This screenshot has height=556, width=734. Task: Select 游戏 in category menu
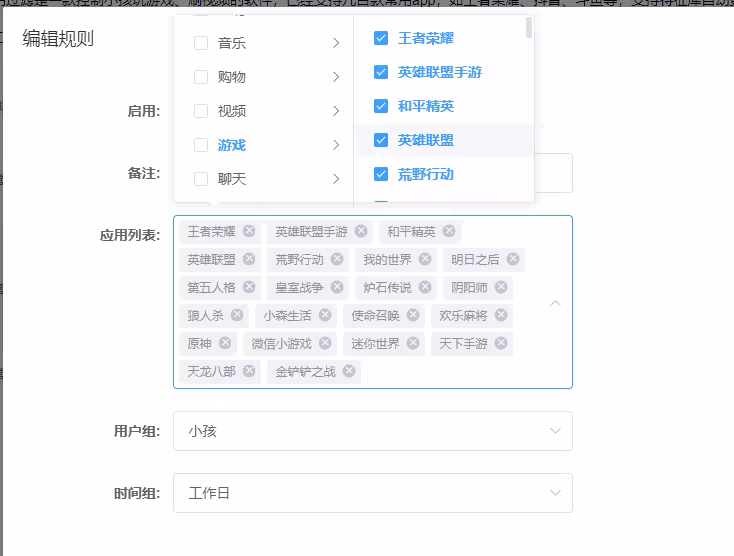tap(232, 145)
